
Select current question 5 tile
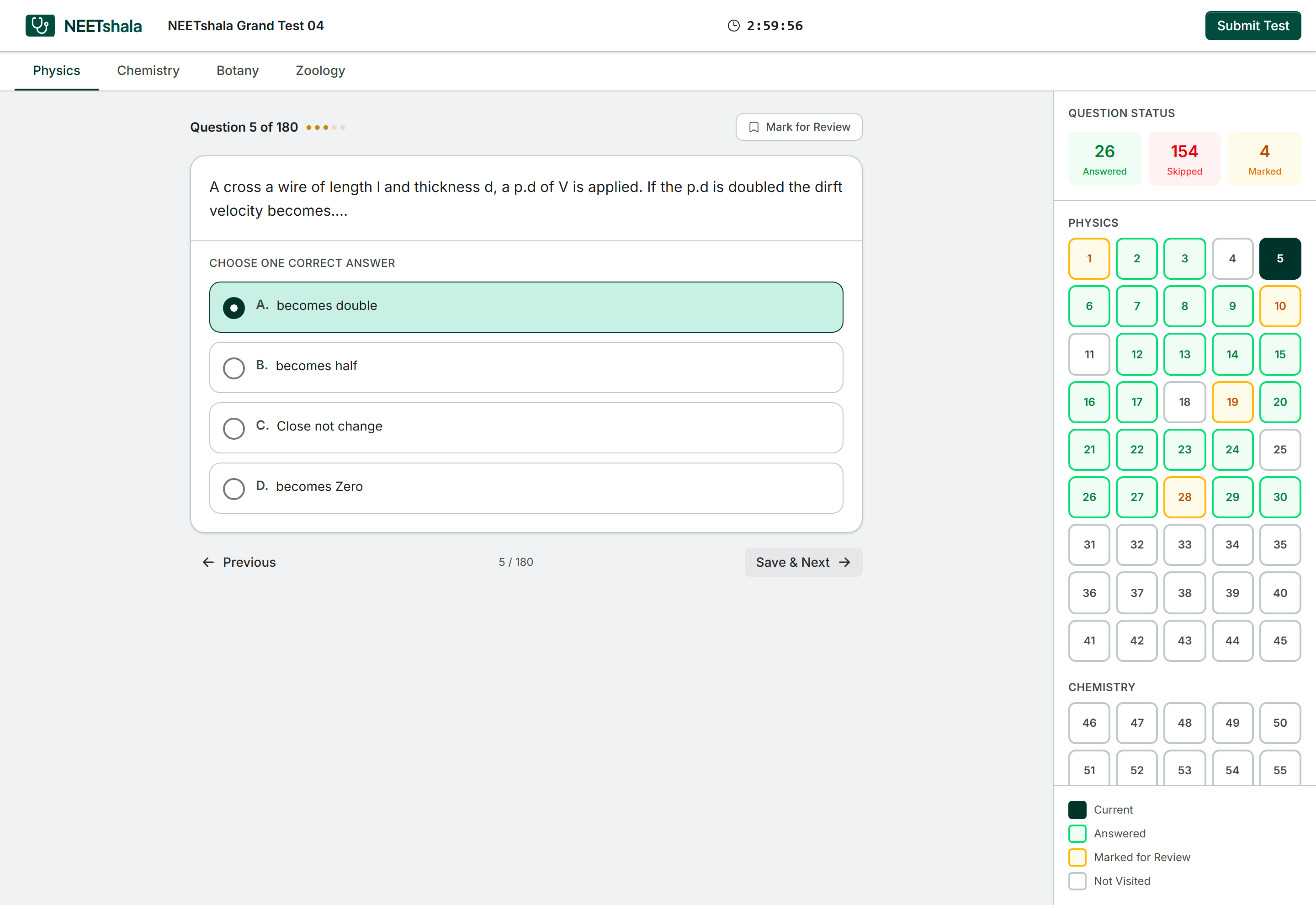[x=1280, y=259]
